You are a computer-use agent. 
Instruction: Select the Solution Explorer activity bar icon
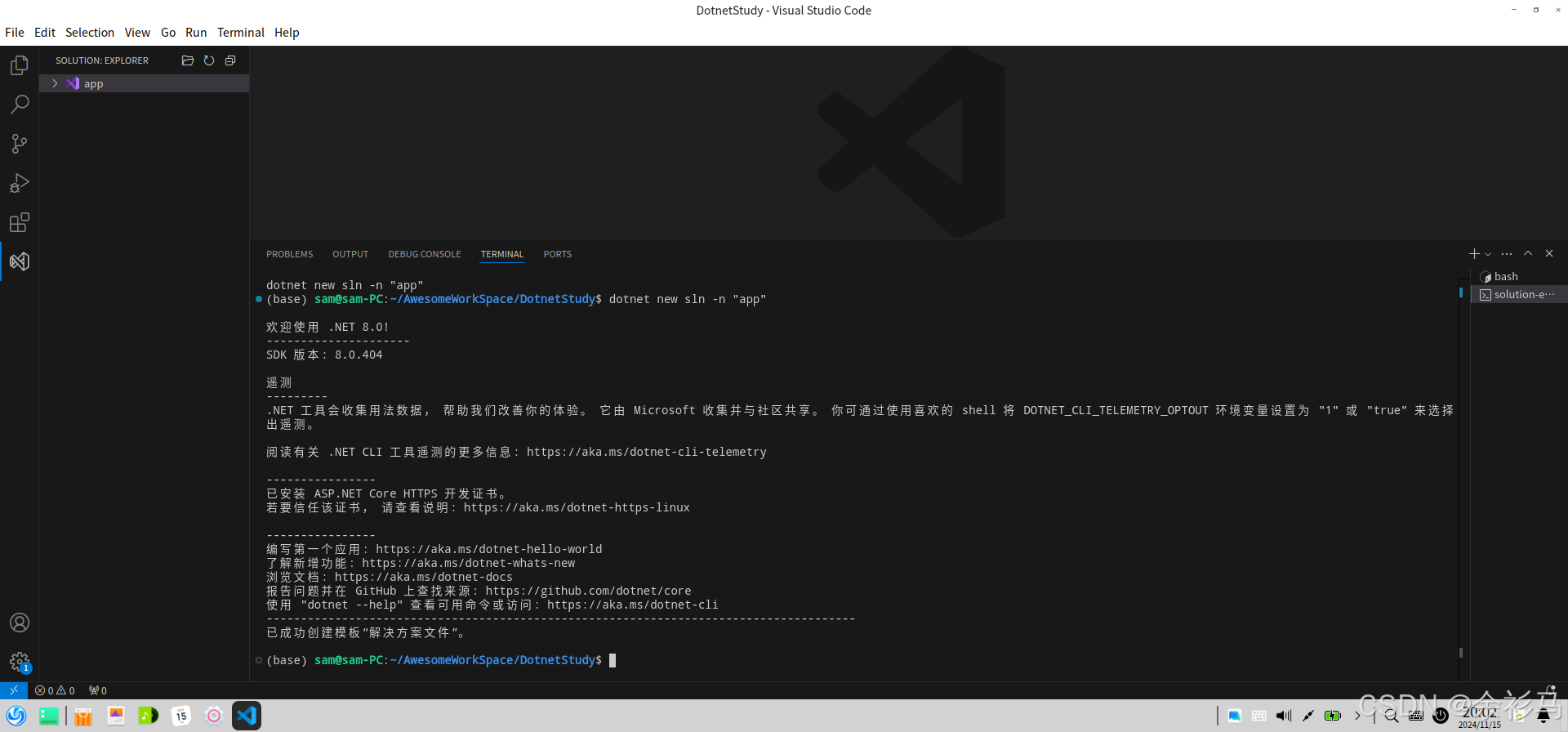pyautogui.click(x=20, y=261)
